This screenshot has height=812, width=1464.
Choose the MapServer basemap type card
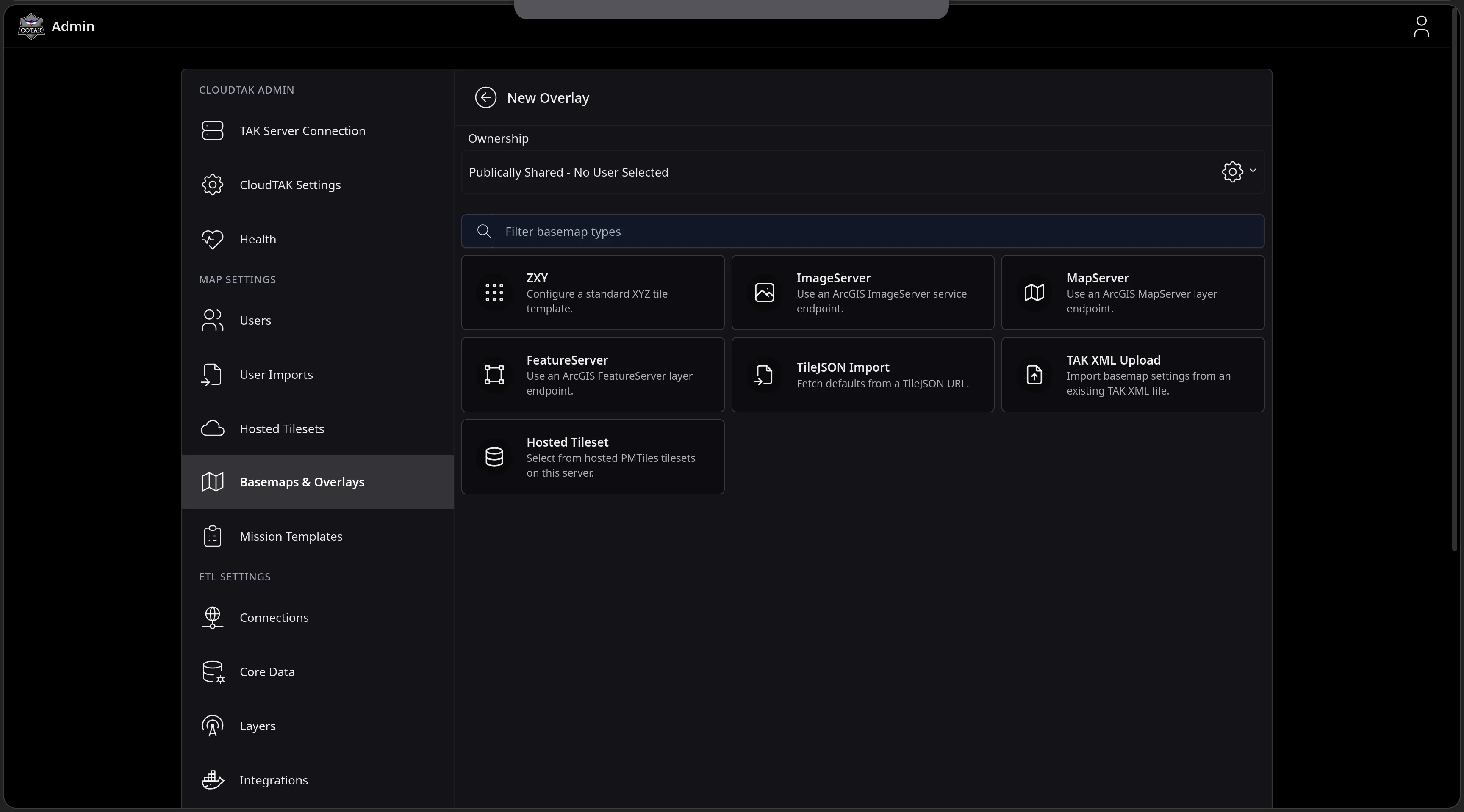[1133, 293]
